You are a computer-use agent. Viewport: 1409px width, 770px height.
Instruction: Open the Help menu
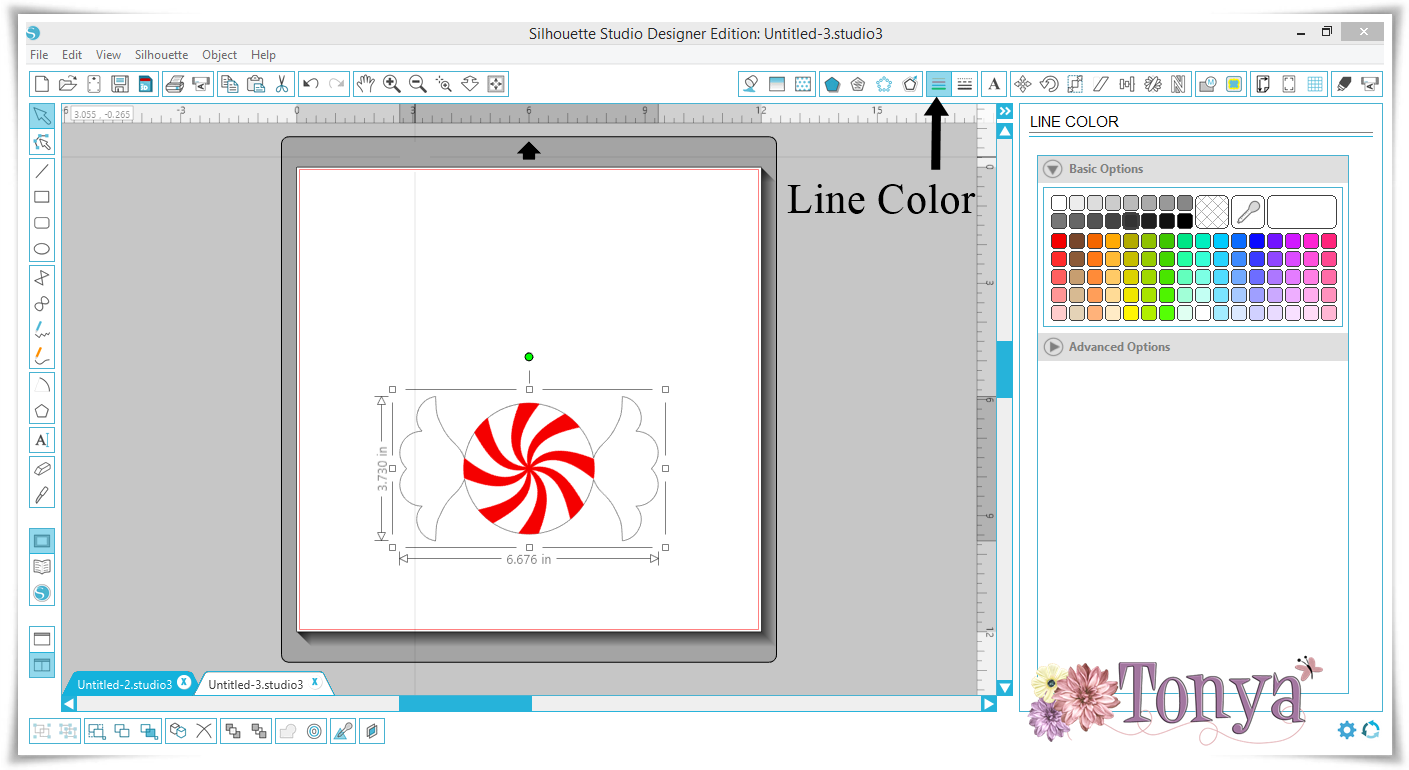(264, 55)
